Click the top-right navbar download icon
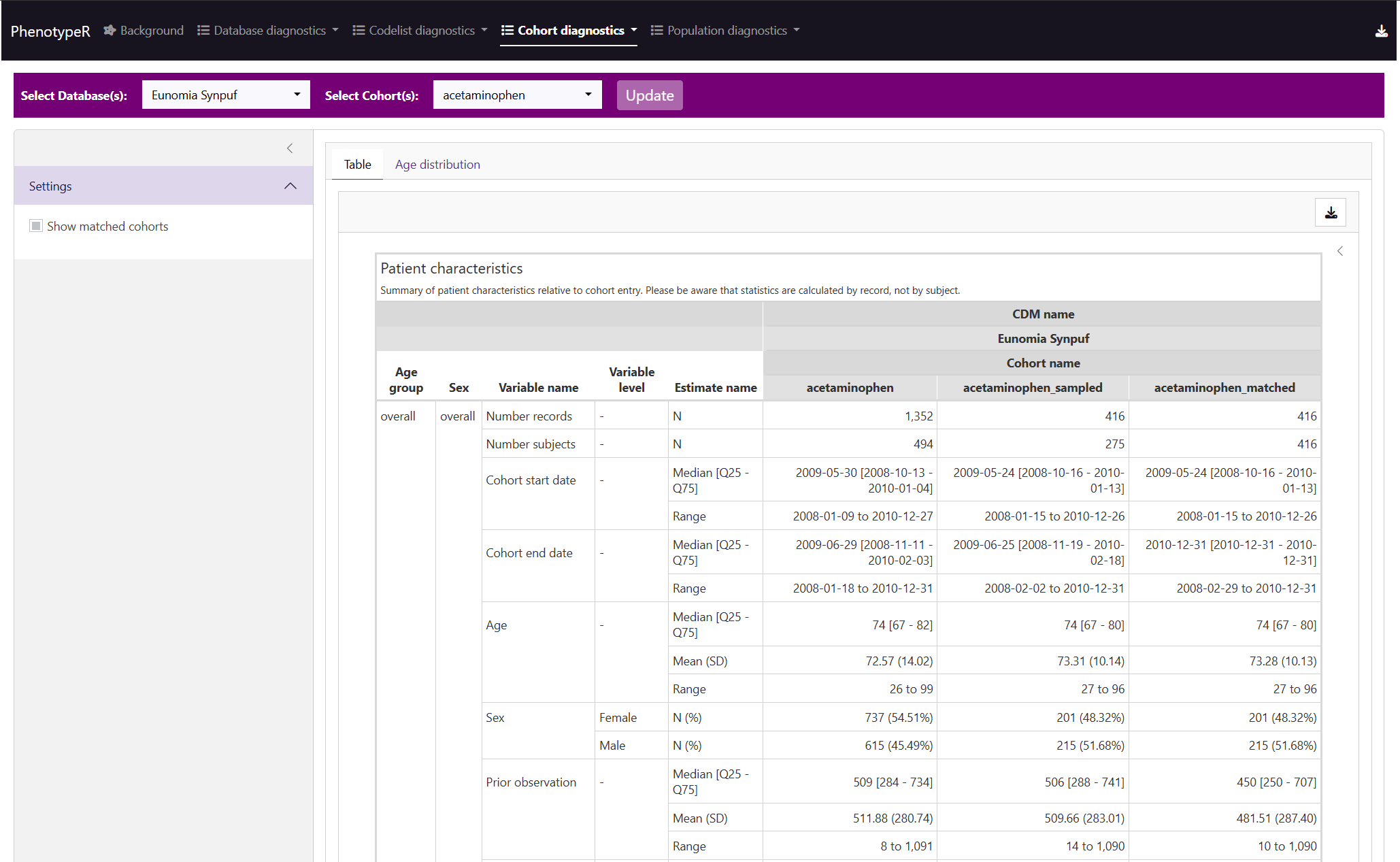This screenshot has width=1400, height=862. click(x=1381, y=31)
